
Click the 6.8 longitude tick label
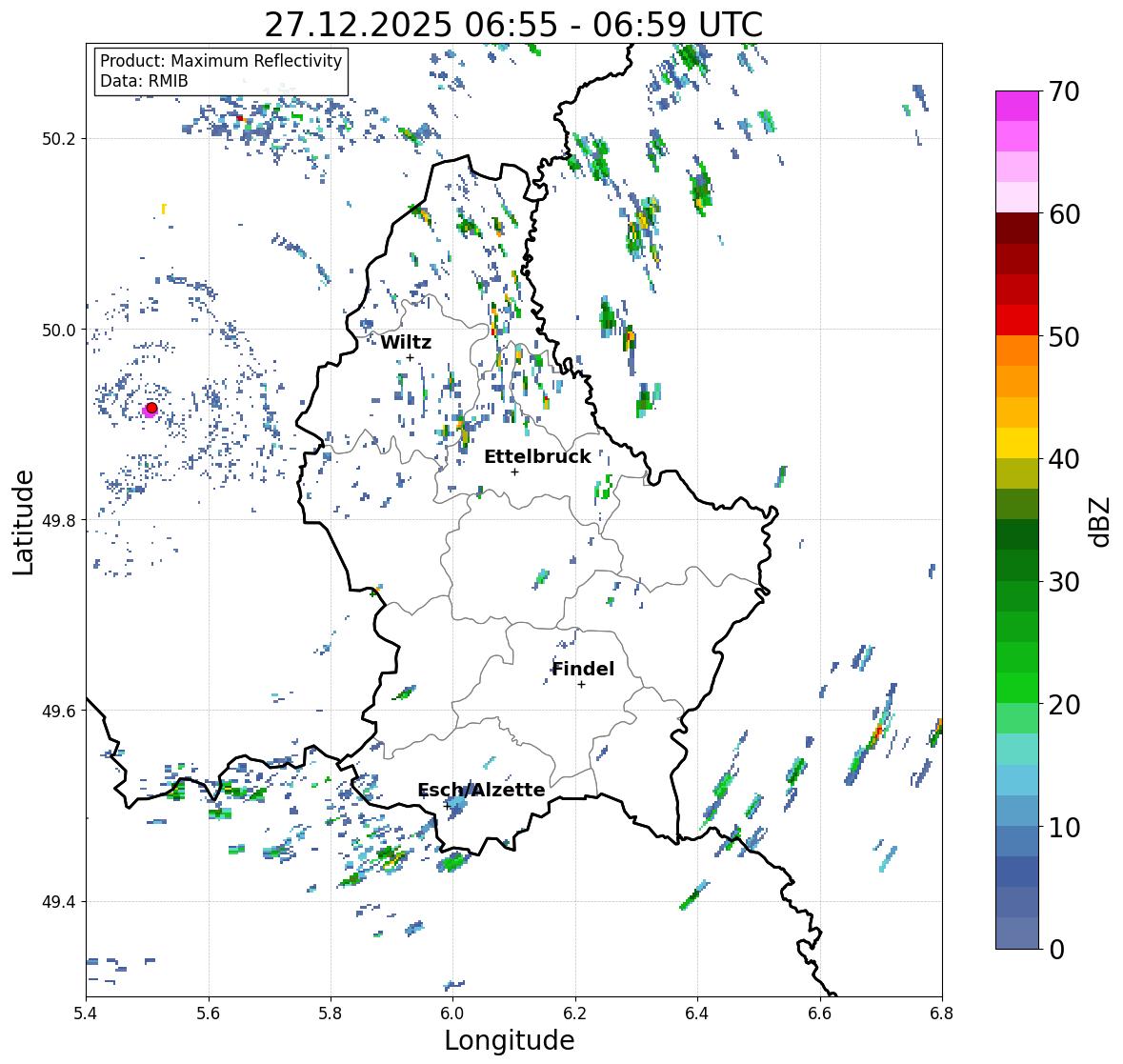tap(942, 1014)
